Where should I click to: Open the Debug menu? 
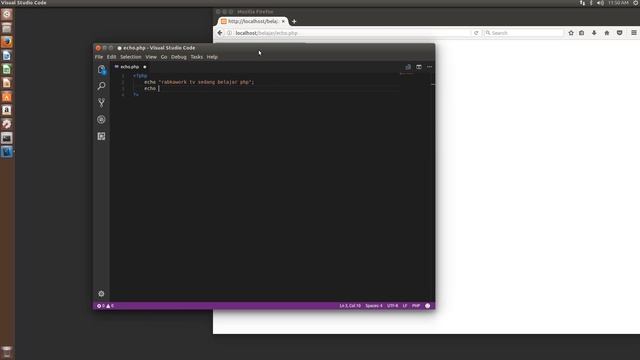179,57
